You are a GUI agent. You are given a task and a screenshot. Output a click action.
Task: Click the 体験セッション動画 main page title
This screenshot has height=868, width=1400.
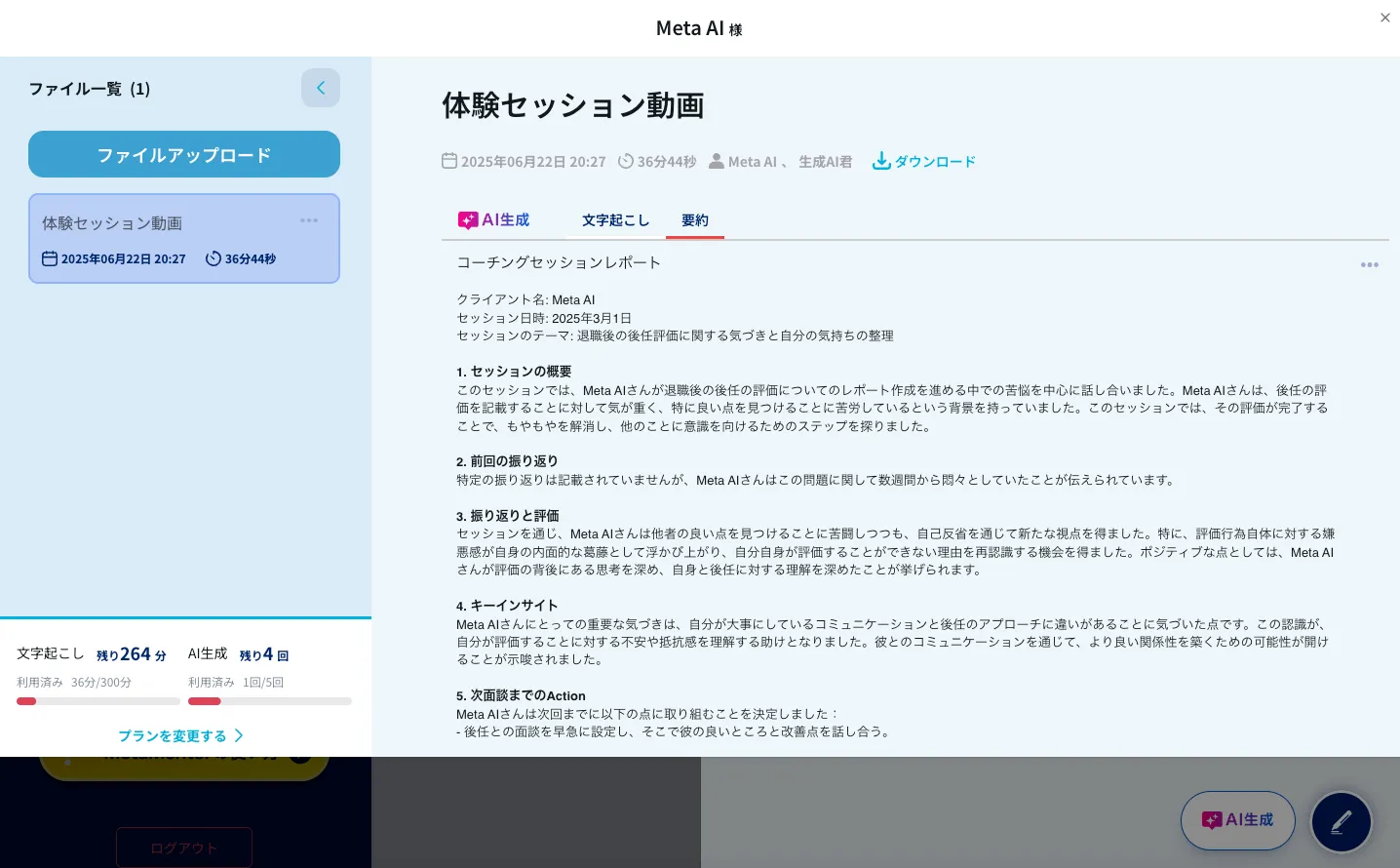(x=573, y=105)
